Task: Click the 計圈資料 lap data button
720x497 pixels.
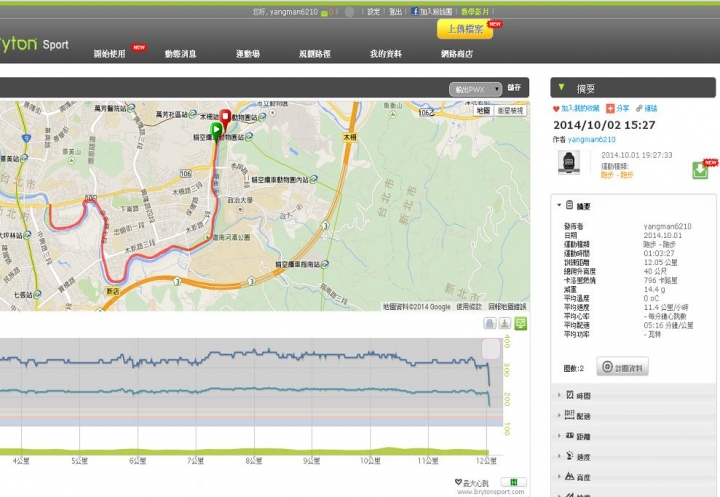Action: pos(622,367)
